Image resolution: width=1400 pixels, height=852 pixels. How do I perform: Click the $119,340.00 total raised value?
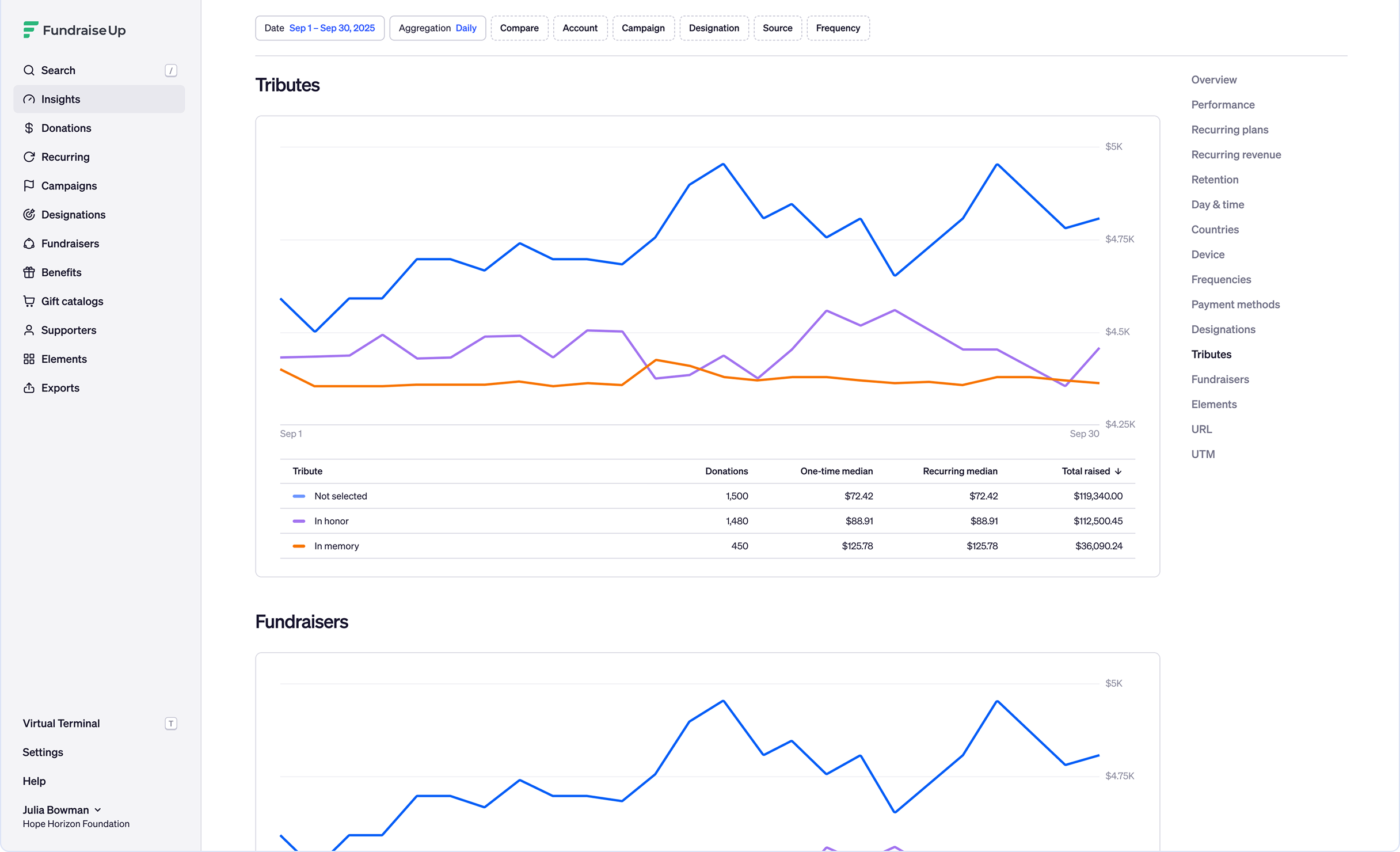click(1098, 496)
